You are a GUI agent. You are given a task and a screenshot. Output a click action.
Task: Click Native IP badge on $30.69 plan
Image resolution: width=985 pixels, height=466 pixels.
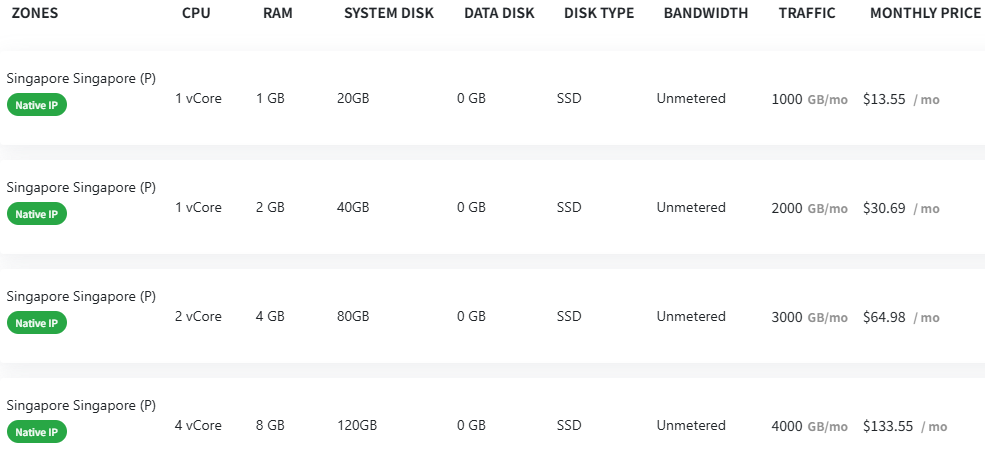[x=37, y=214]
